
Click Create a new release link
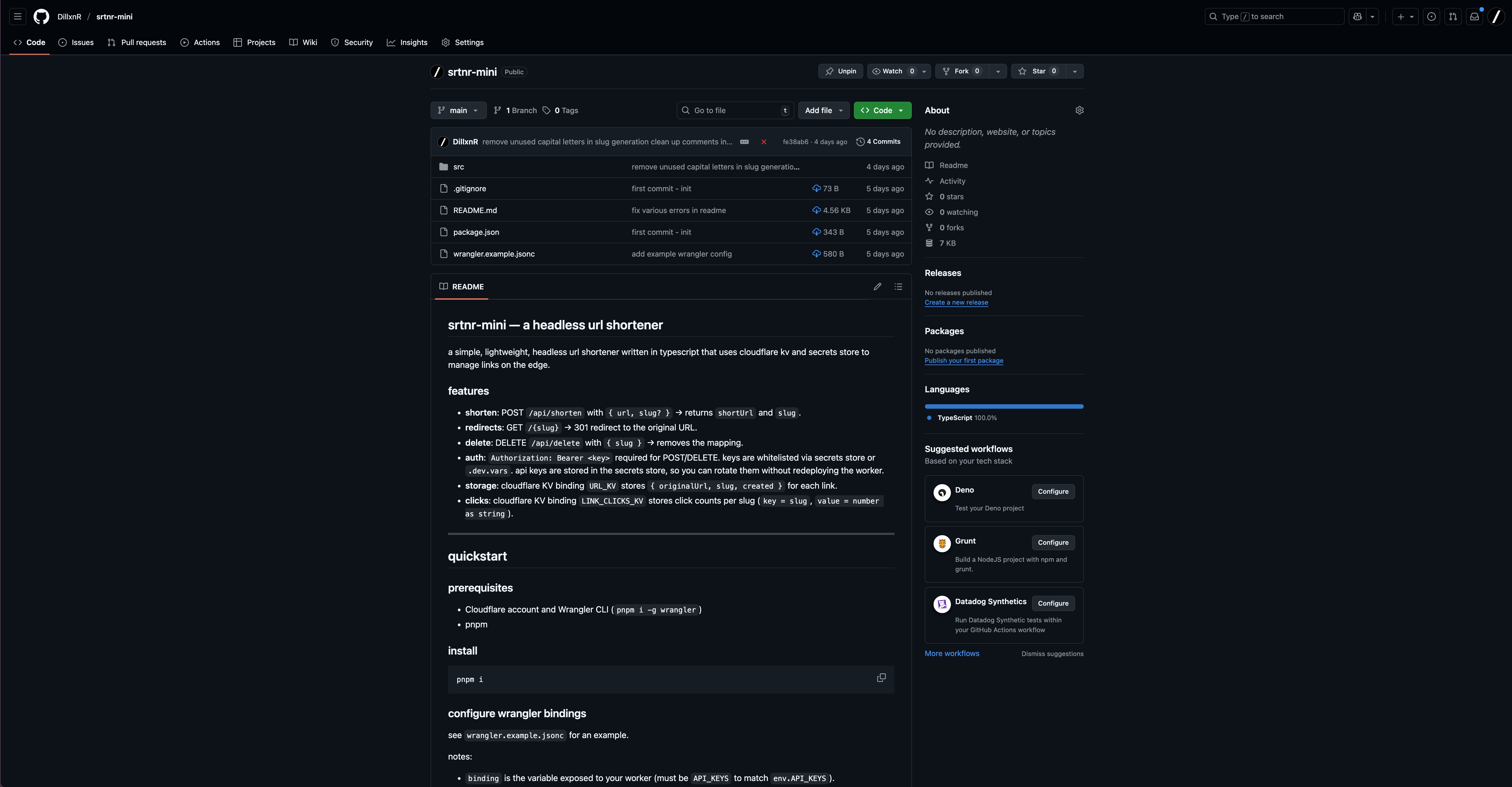[x=956, y=302]
